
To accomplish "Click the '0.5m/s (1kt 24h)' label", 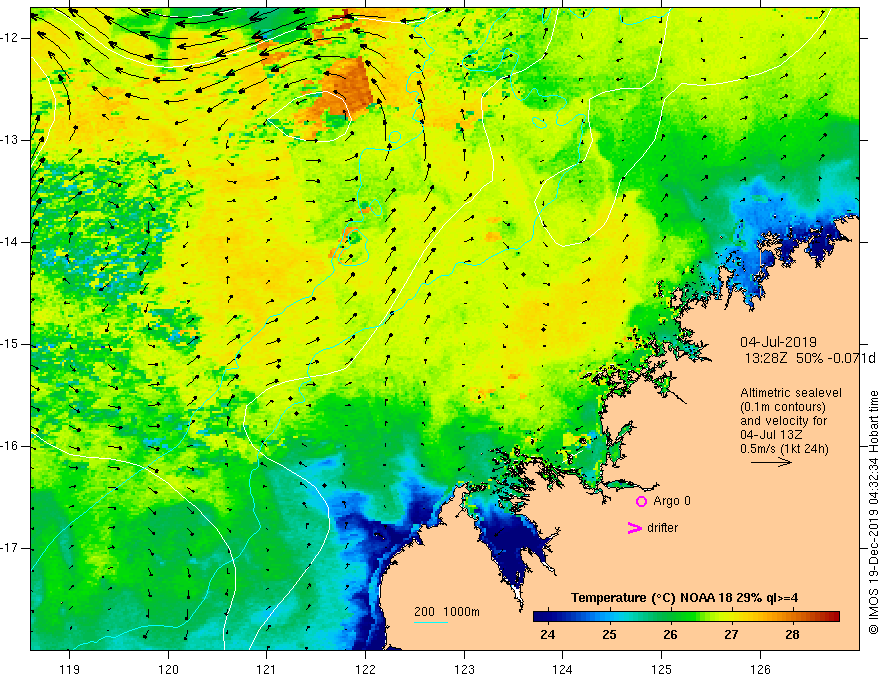I will click(x=784, y=449).
